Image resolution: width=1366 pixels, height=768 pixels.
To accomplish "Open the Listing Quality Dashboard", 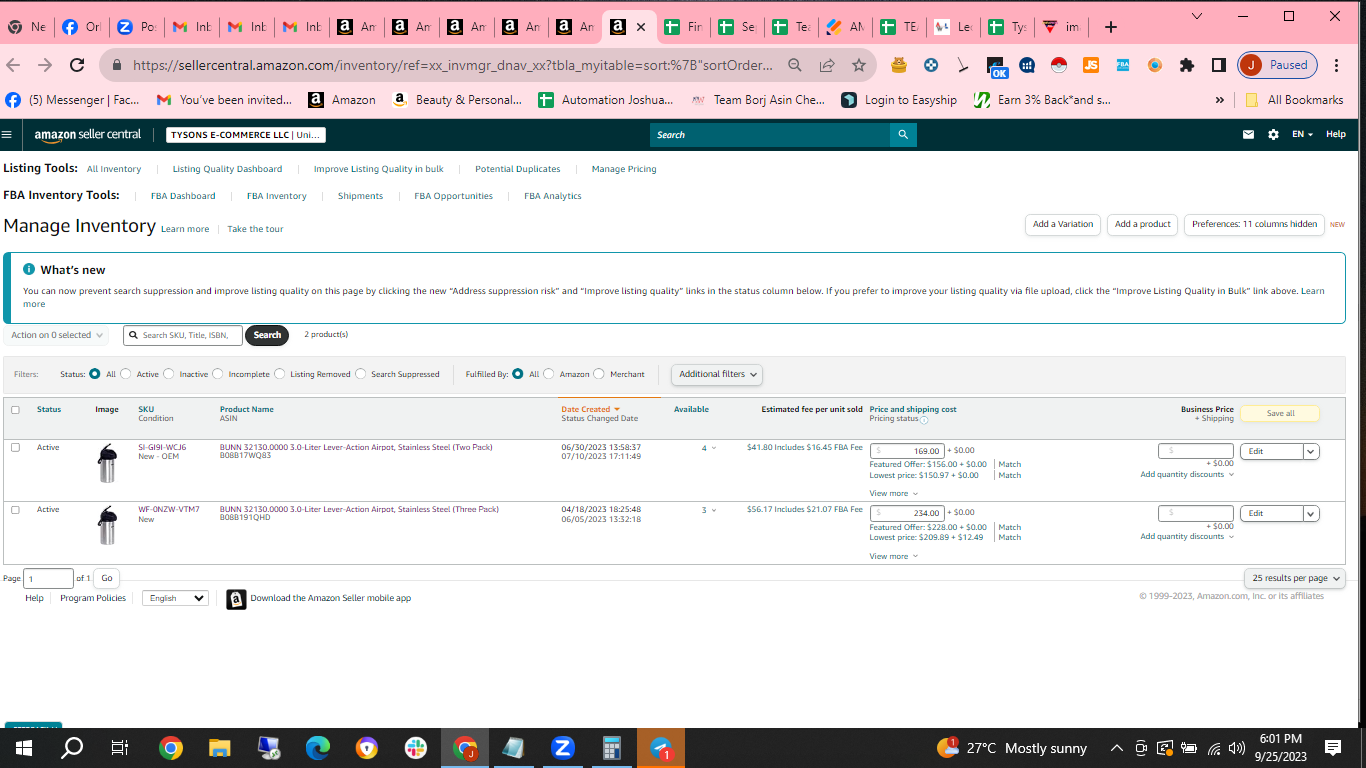I will (x=227, y=169).
